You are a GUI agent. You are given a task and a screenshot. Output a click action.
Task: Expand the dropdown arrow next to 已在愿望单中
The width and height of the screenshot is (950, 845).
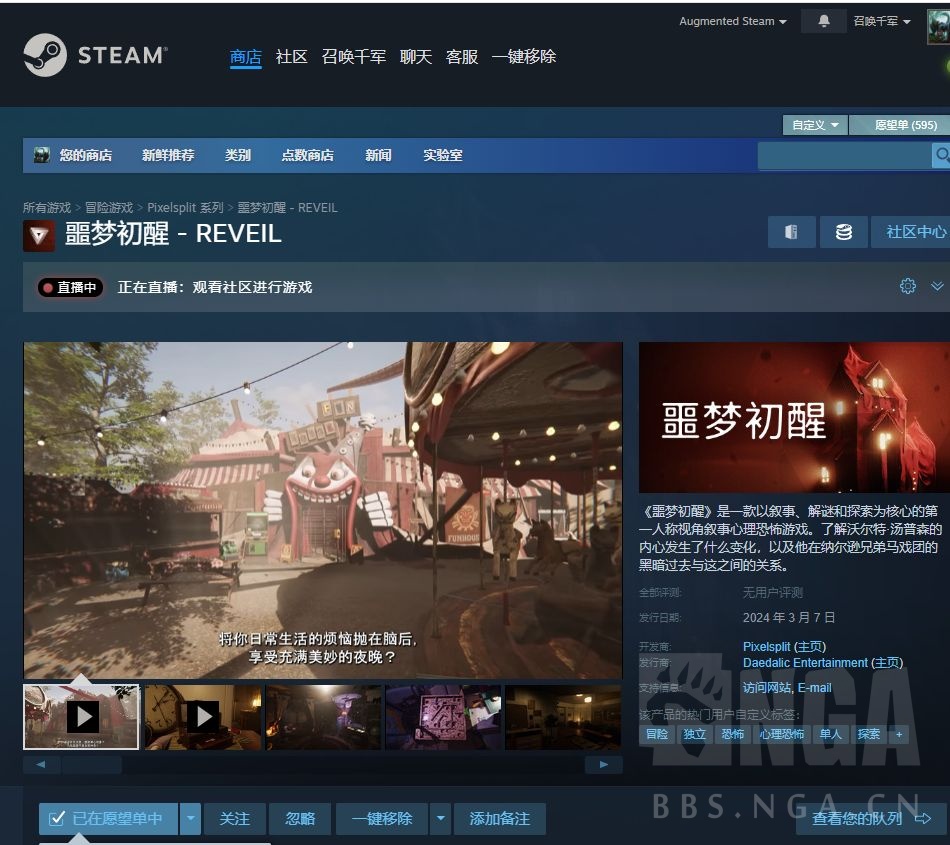tap(190, 818)
